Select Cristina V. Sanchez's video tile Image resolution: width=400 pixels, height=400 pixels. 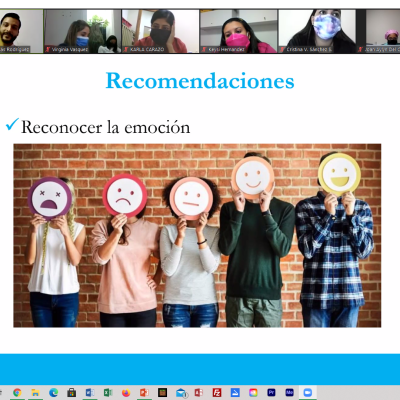(x=317, y=31)
